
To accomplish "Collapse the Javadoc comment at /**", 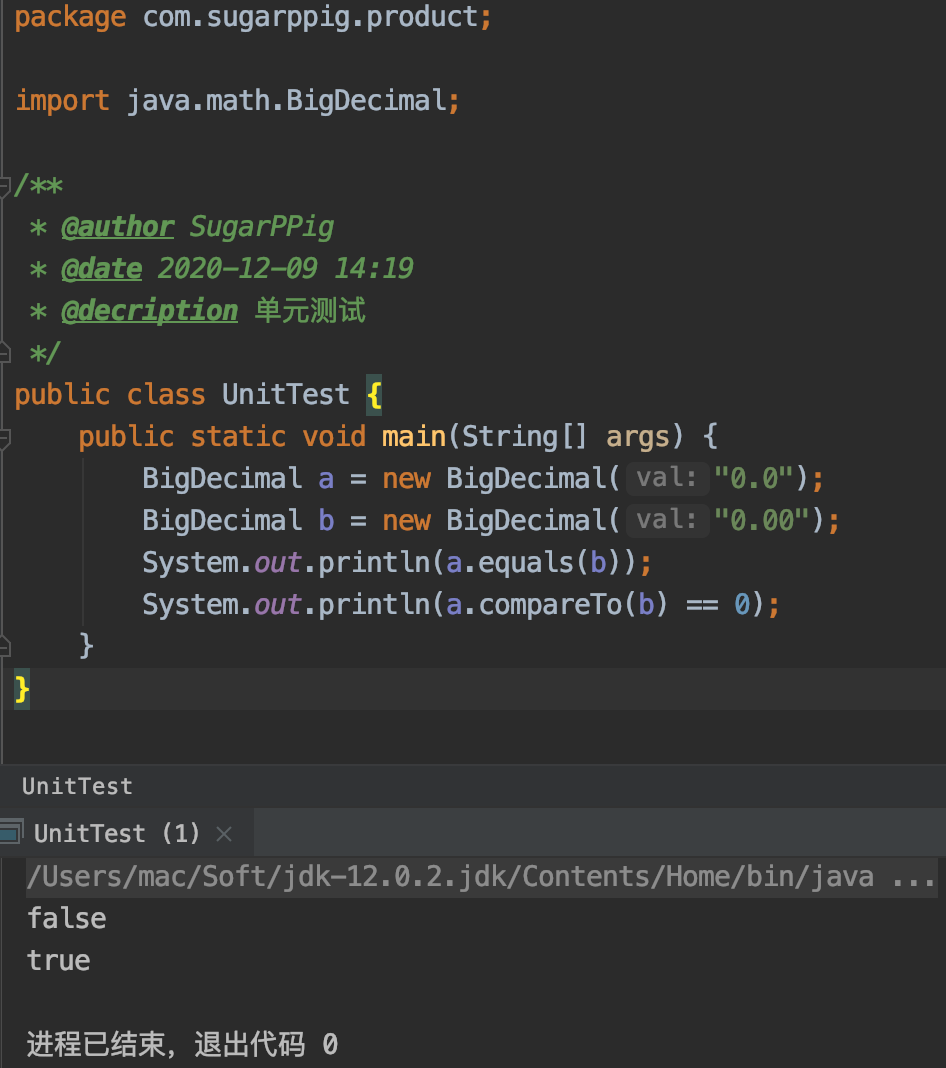I will [x=3, y=186].
